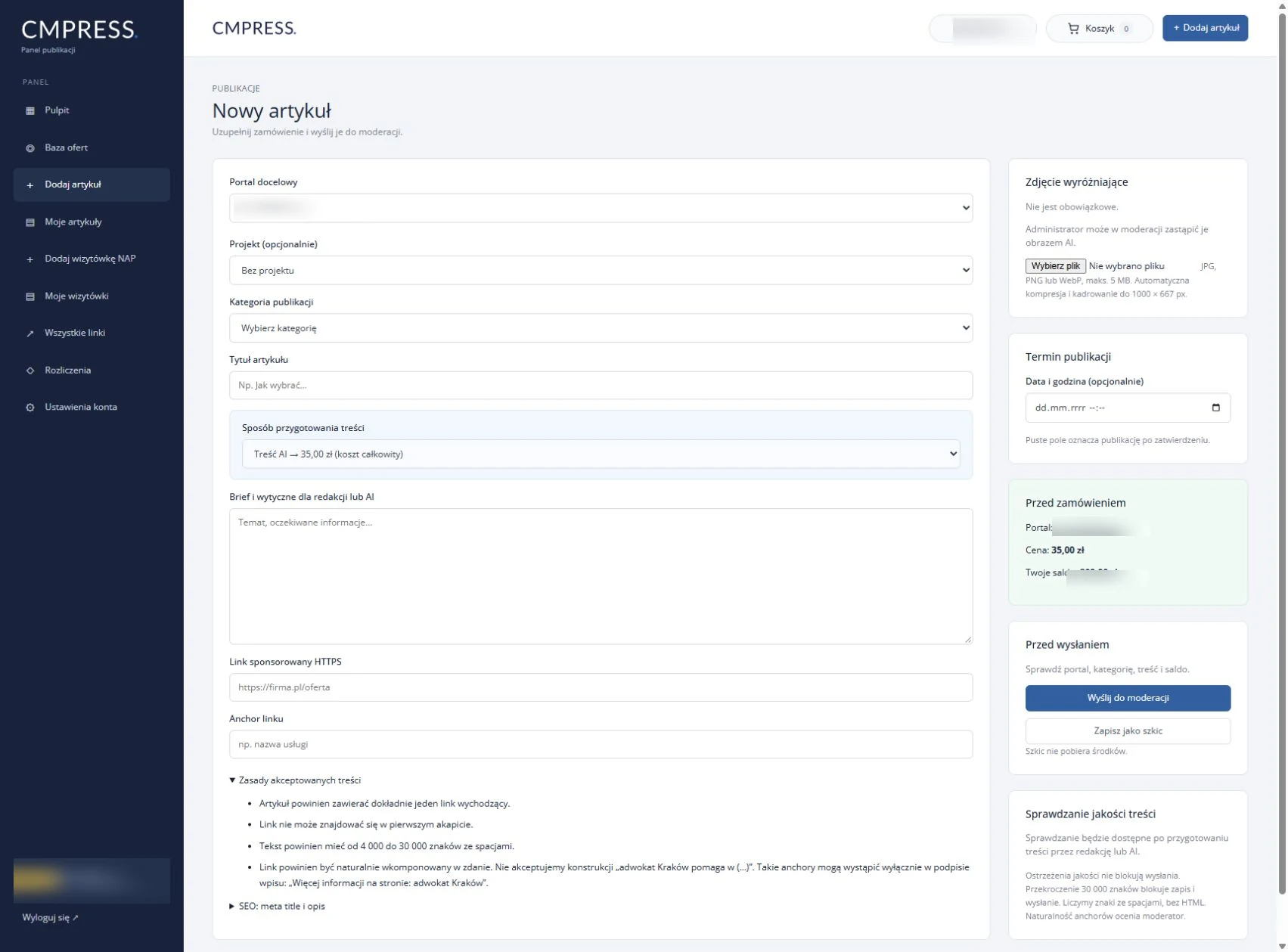Click the Moje artykuły list icon

click(x=30, y=222)
